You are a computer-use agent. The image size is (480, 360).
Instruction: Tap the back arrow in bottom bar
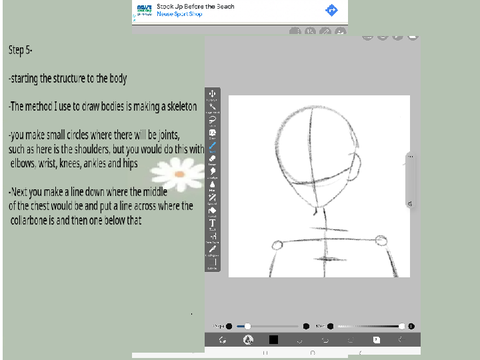click(x=400, y=340)
